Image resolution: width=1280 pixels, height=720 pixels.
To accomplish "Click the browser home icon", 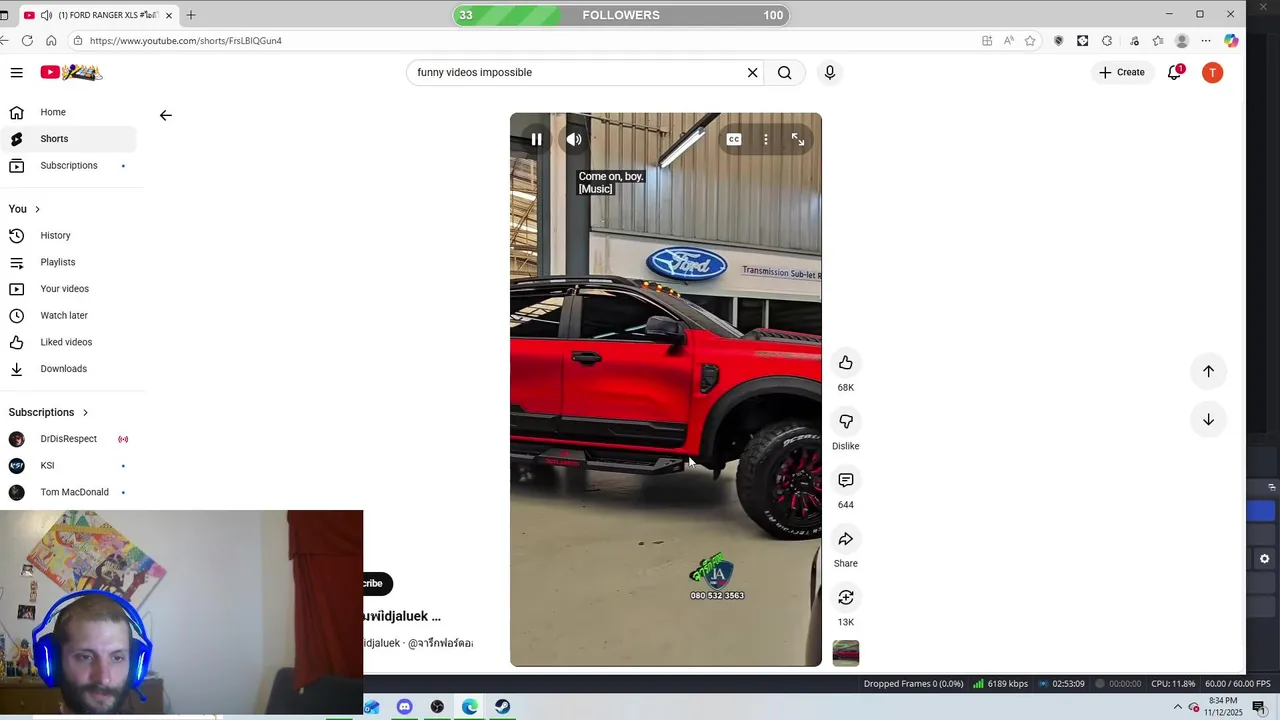I will [x=51, y=41].
